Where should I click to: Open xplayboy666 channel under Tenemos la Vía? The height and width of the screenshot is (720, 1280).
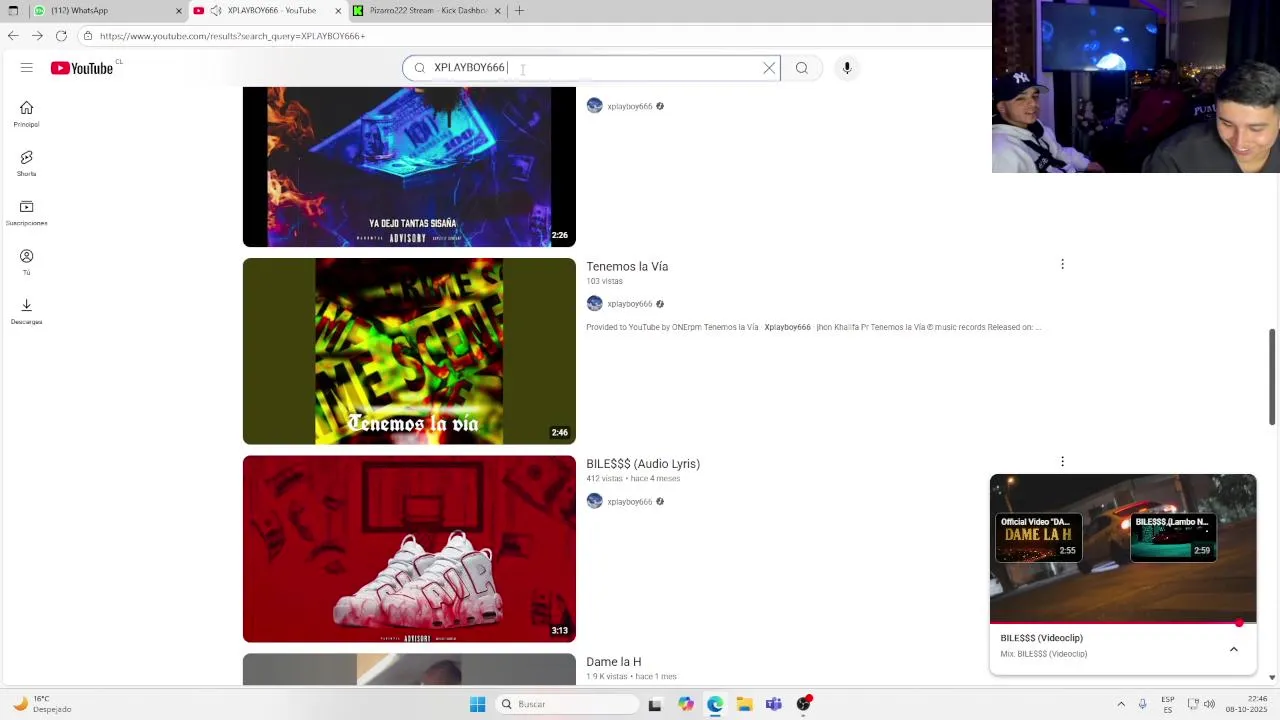coord(629,304)
